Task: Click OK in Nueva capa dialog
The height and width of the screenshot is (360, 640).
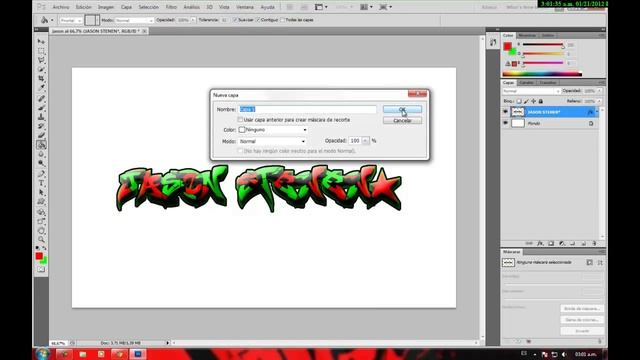Action: [402, 109]
